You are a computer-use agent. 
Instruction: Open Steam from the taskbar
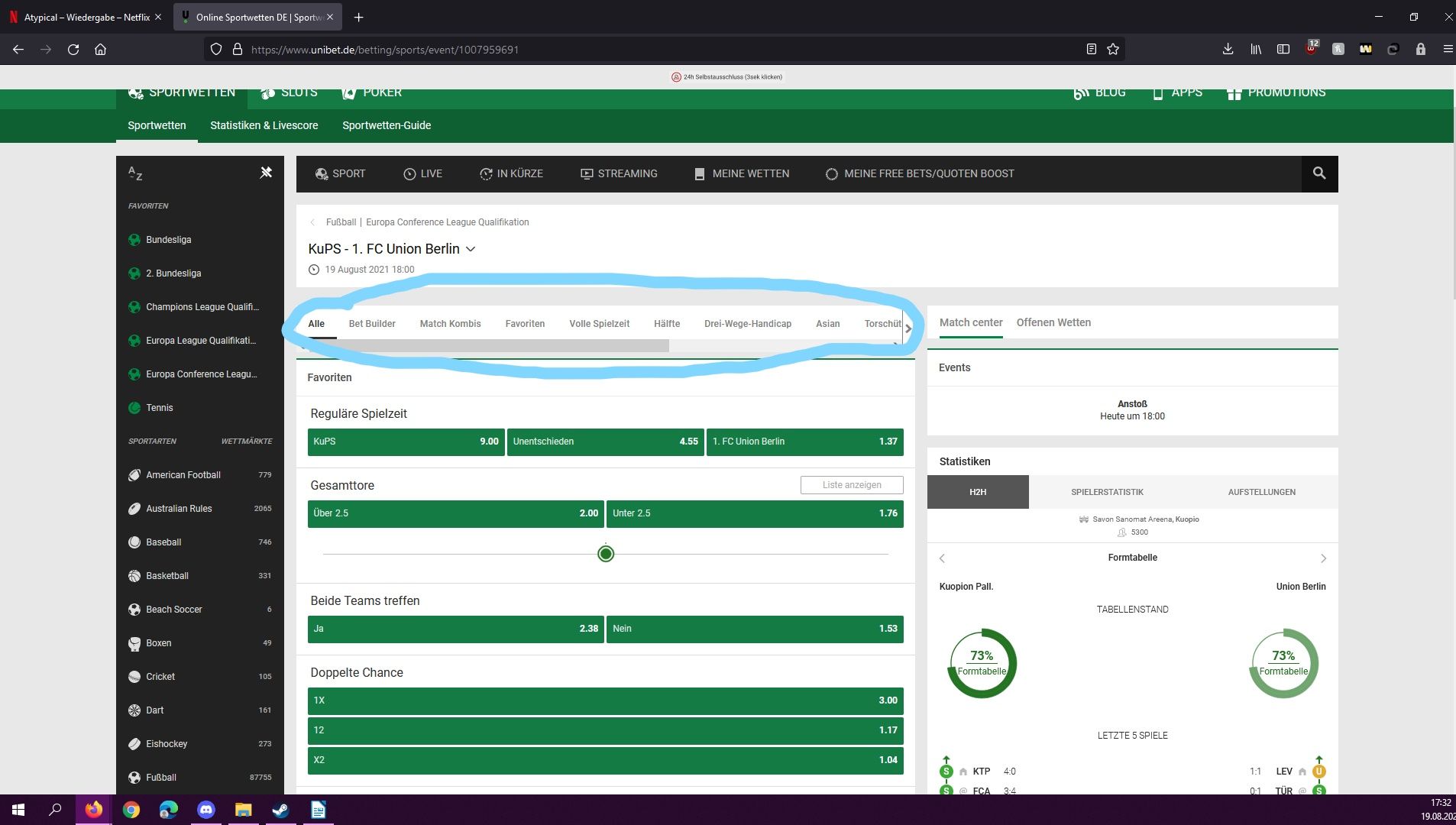[x=280, y=810]
